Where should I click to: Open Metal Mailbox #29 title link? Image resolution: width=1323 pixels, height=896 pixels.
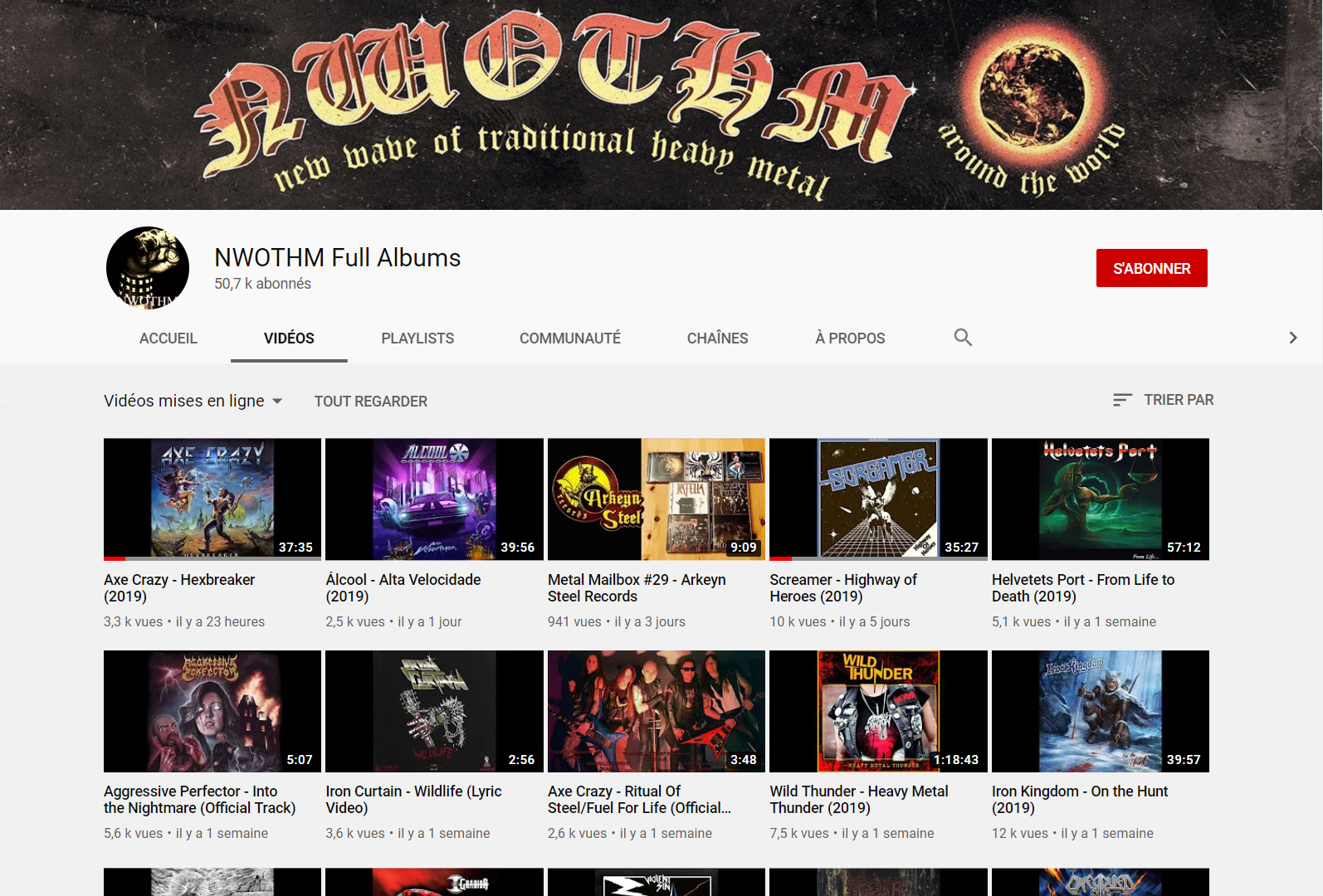[x=637, y=588]
